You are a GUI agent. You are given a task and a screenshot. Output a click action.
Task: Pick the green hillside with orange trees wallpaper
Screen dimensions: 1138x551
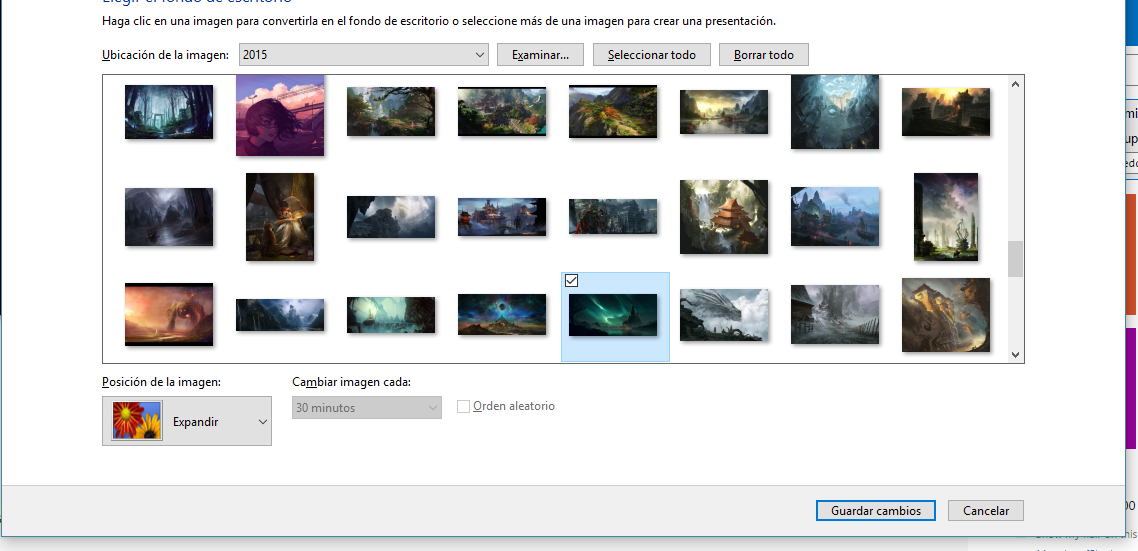tap(613, 111)
